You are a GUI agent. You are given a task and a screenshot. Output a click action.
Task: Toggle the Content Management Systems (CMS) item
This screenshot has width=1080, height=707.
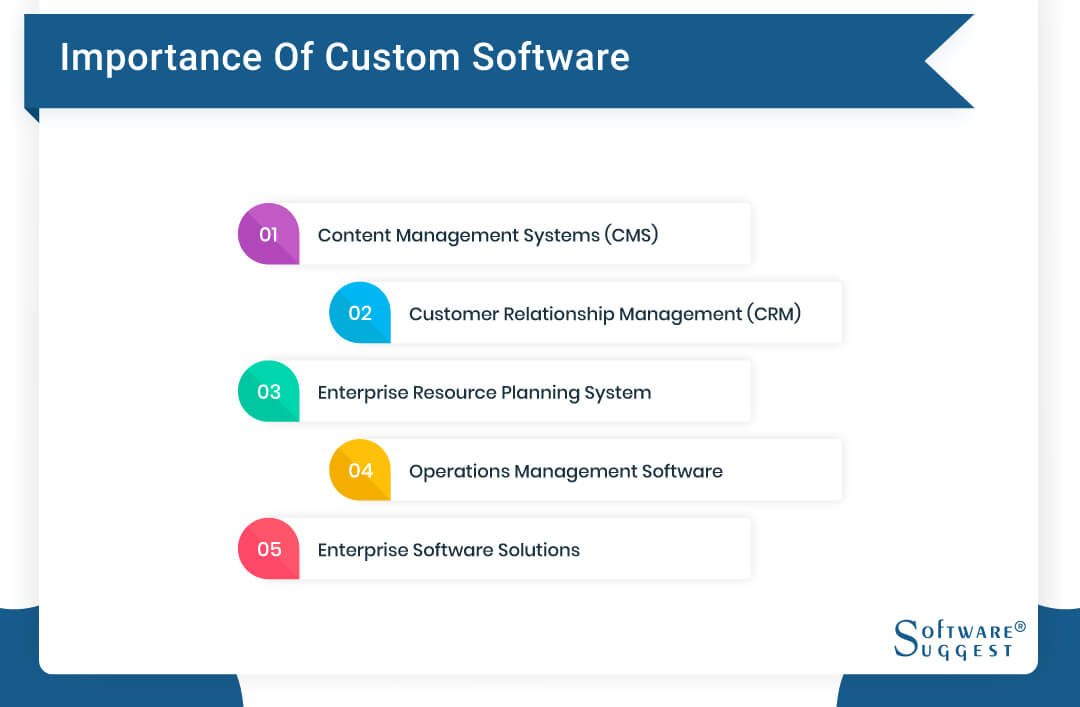pyautogui.click(x=486, y=235)
